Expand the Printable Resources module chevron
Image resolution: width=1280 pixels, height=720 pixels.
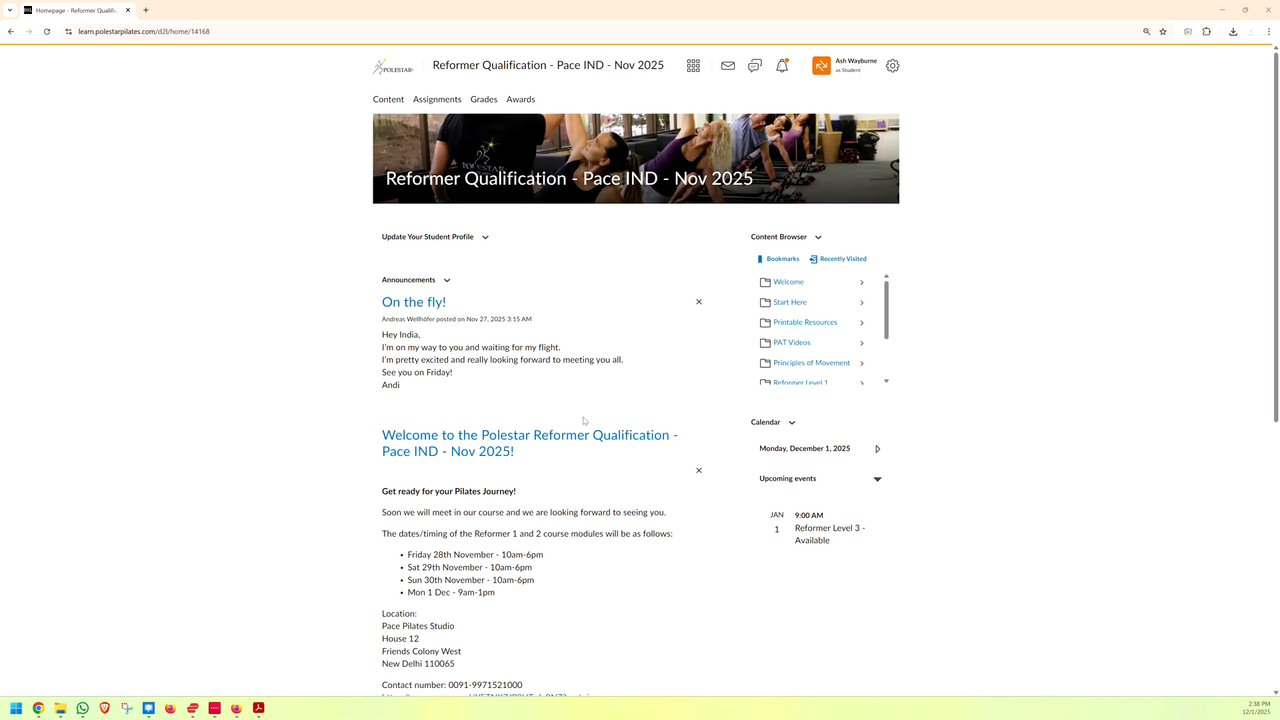(862, 322)
